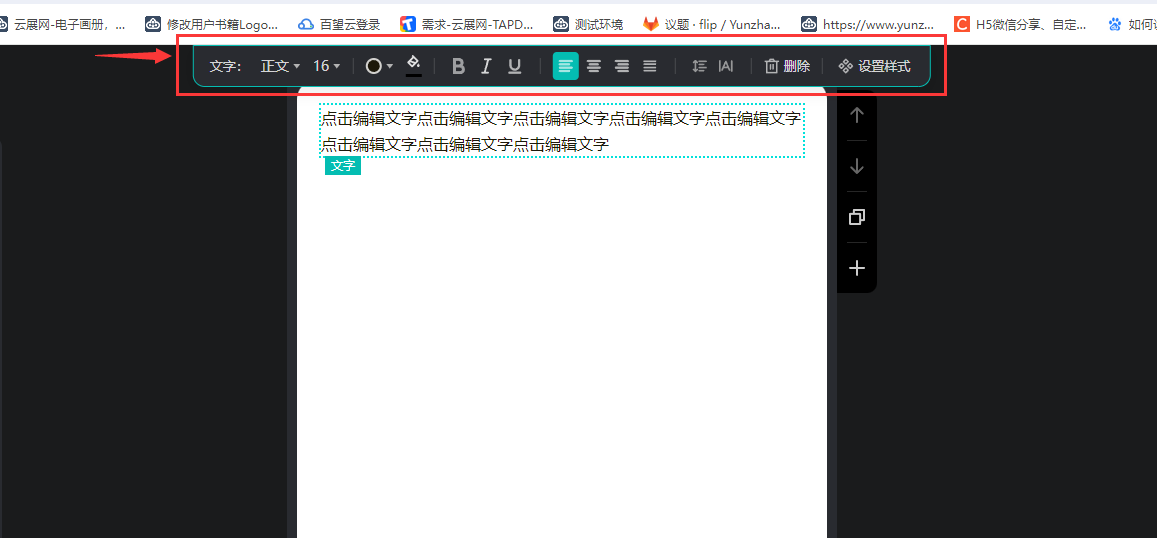Screen dimensions: 1157x538
Task: Toggle bold text formatting
Action: [458, 66]
